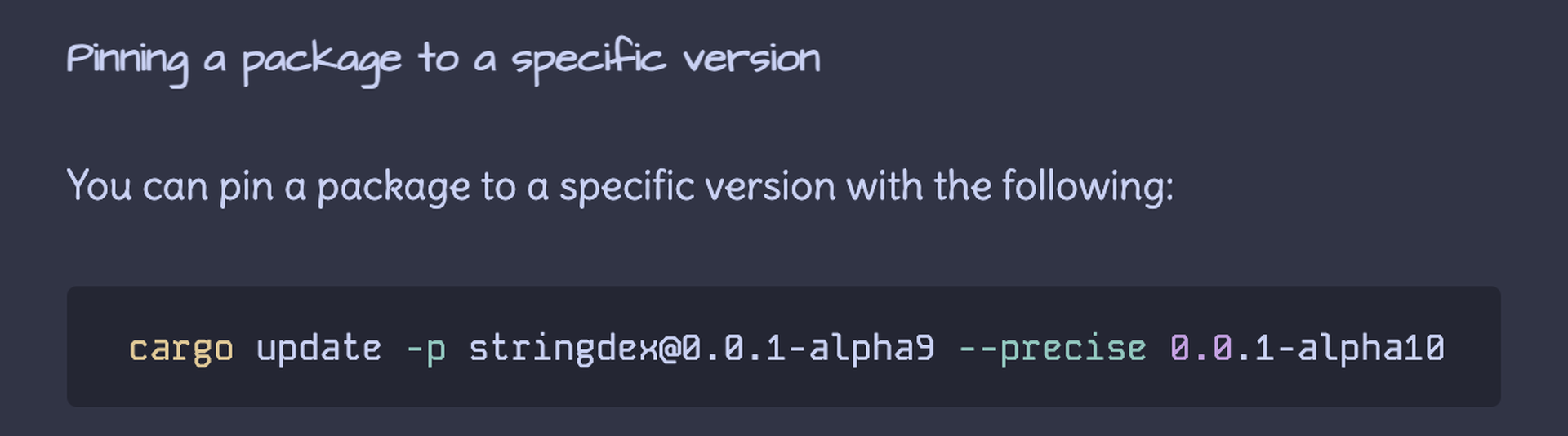Click "specific" in the heading text

pyautogui.click(x=588, y=58)
